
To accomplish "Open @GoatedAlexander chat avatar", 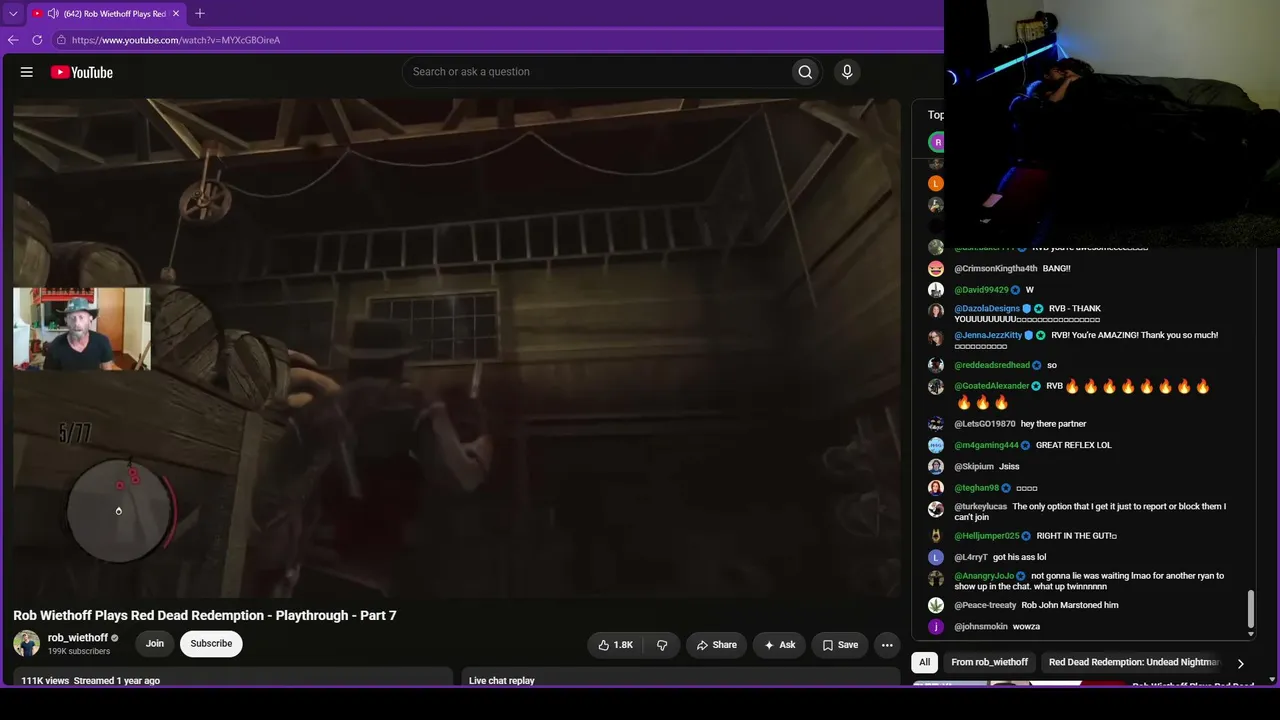I will click(936, 387).
